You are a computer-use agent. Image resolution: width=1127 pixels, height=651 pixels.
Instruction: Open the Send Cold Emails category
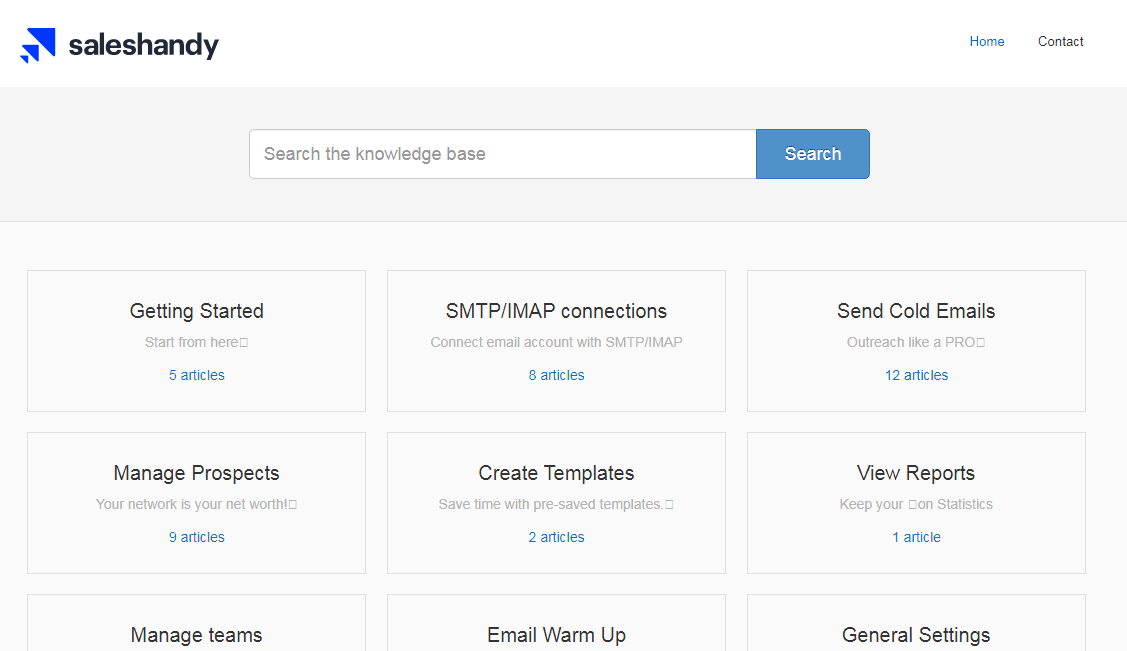click(x=916, y=311)
